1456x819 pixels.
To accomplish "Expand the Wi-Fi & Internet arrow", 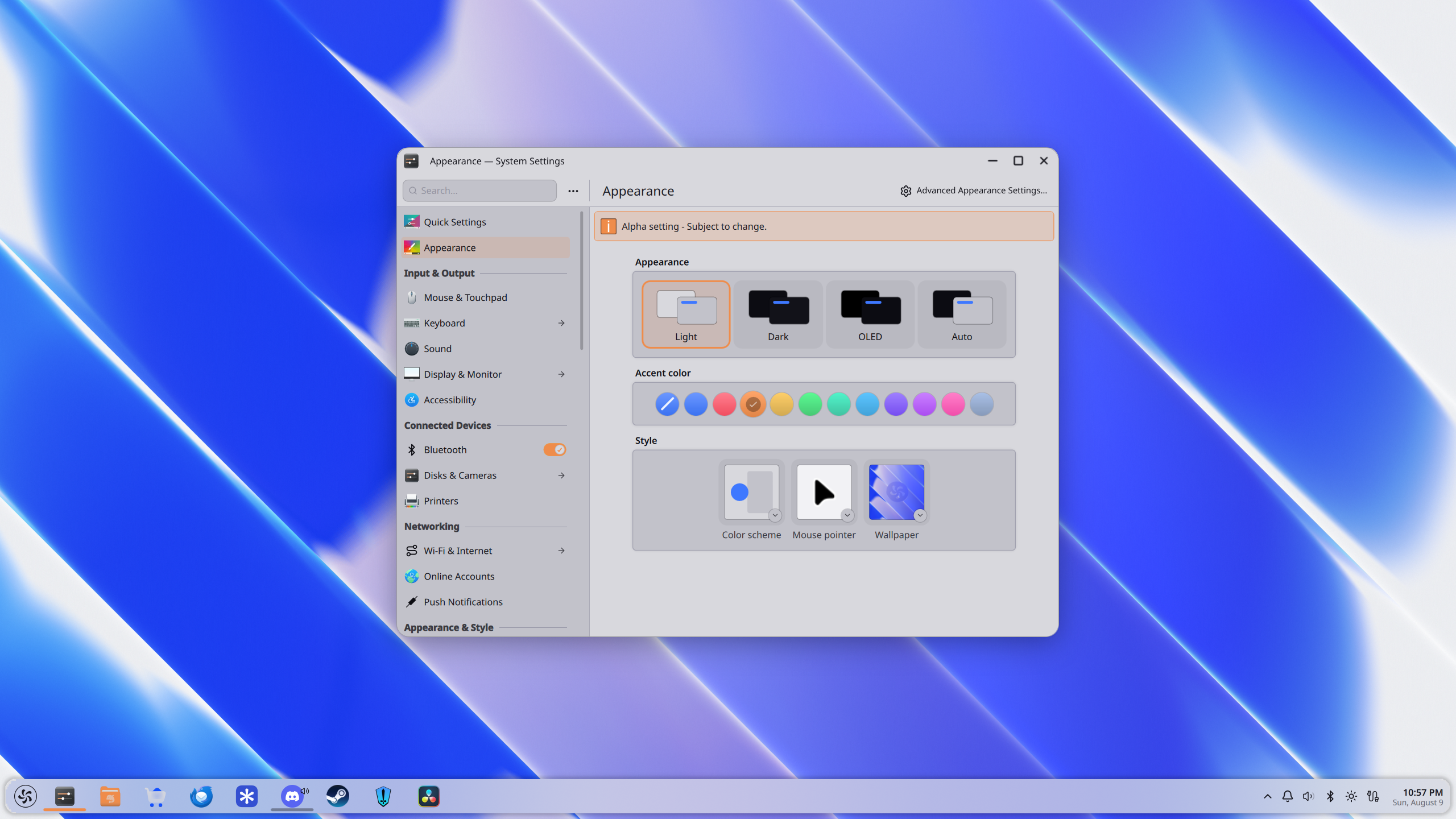I will click(x=561, y=551).
